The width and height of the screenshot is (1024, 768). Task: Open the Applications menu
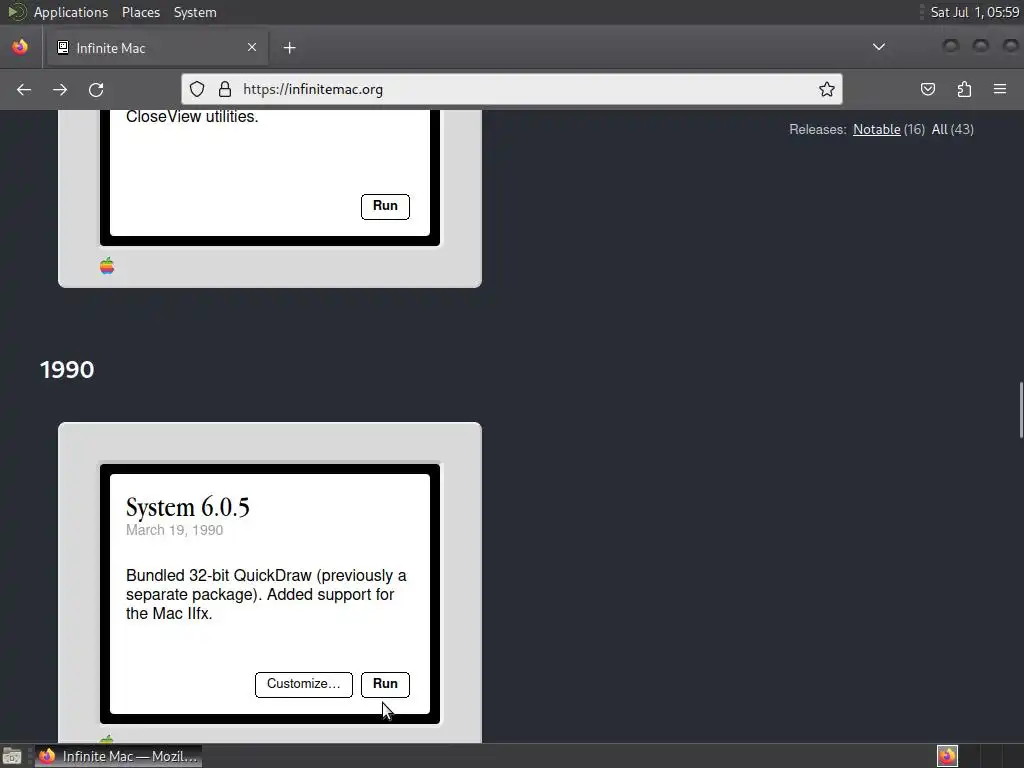click(x=71, y=12)
